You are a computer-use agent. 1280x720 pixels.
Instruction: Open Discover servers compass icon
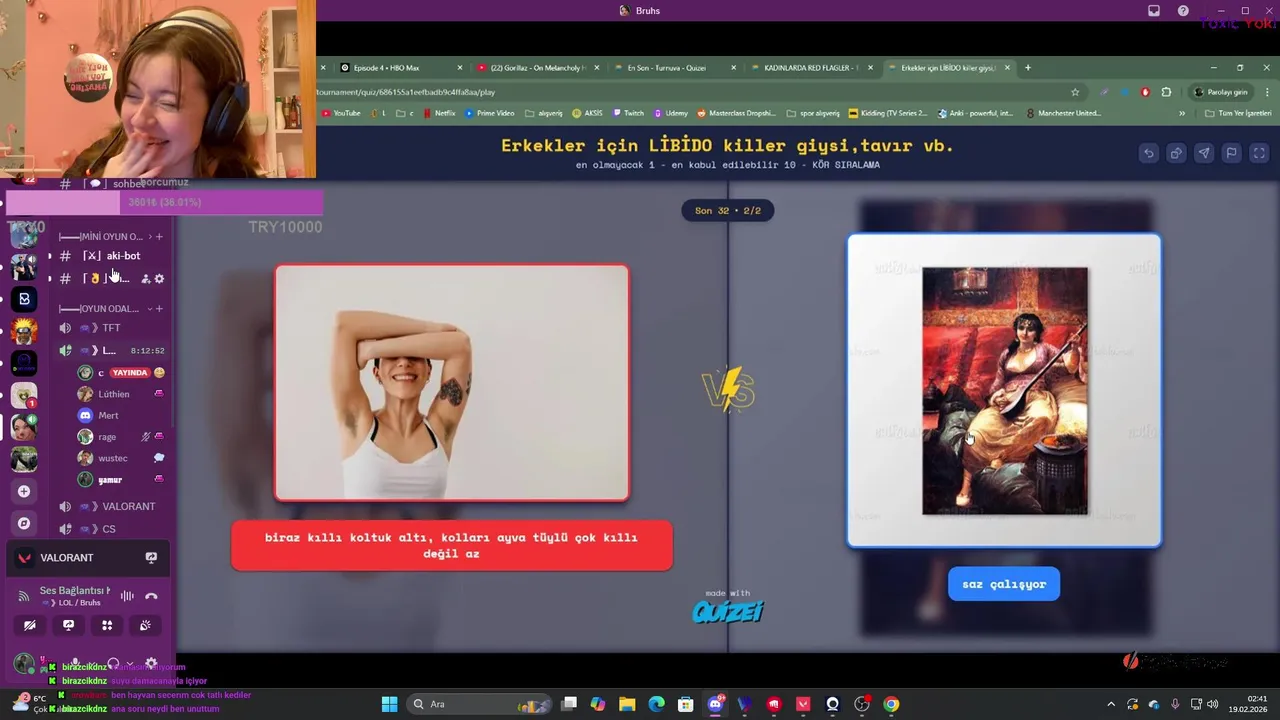coord(24,523)
